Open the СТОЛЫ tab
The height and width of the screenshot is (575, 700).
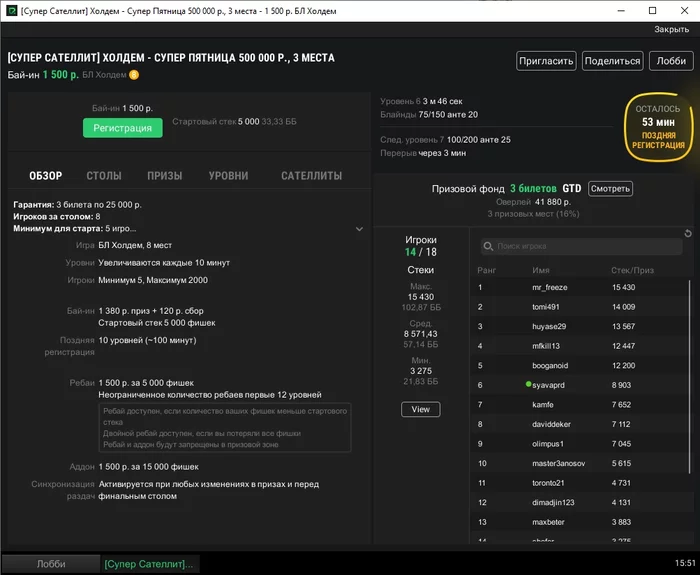104,176
